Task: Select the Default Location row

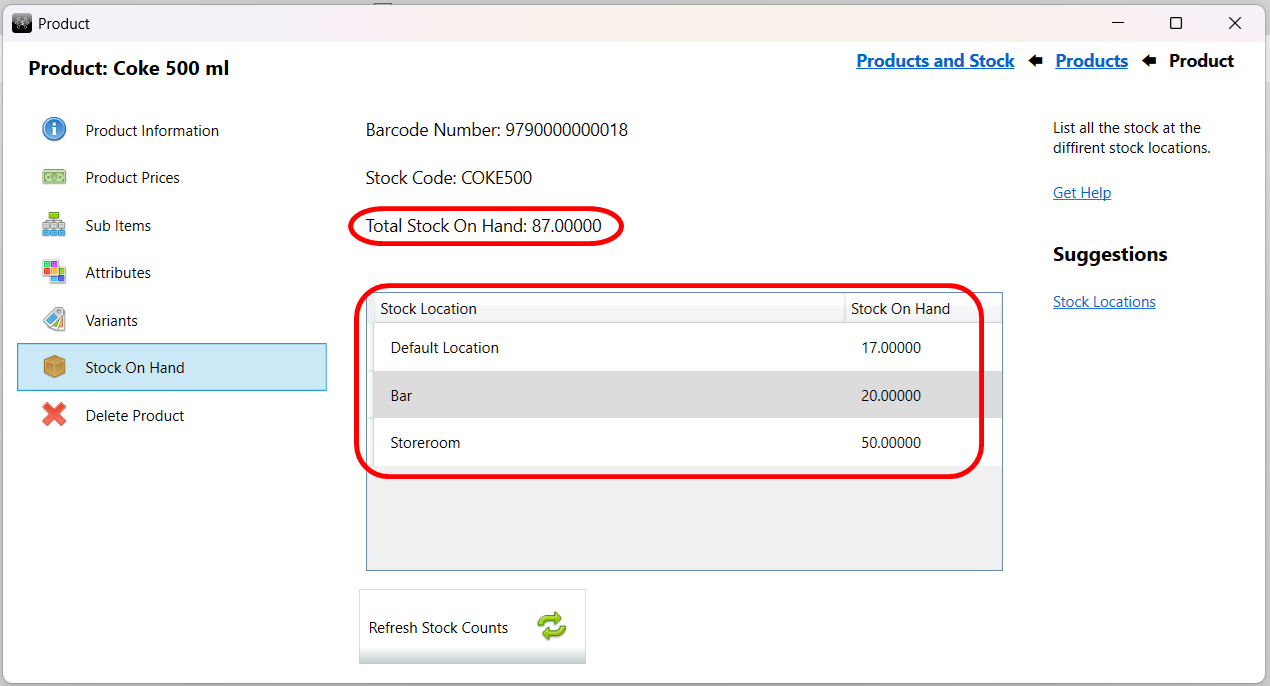Action: click(685, 348)
